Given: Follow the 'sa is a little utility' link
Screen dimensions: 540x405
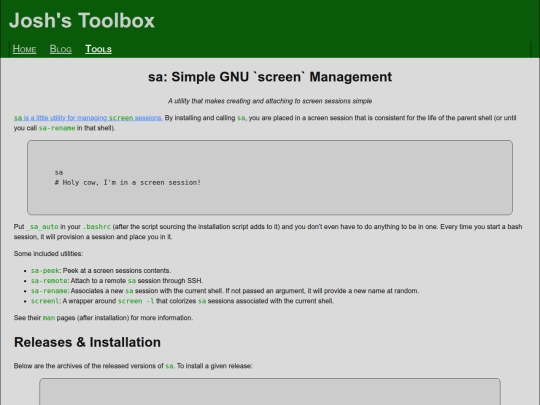Looking at the screenshot, I should [x=88, y=118].
